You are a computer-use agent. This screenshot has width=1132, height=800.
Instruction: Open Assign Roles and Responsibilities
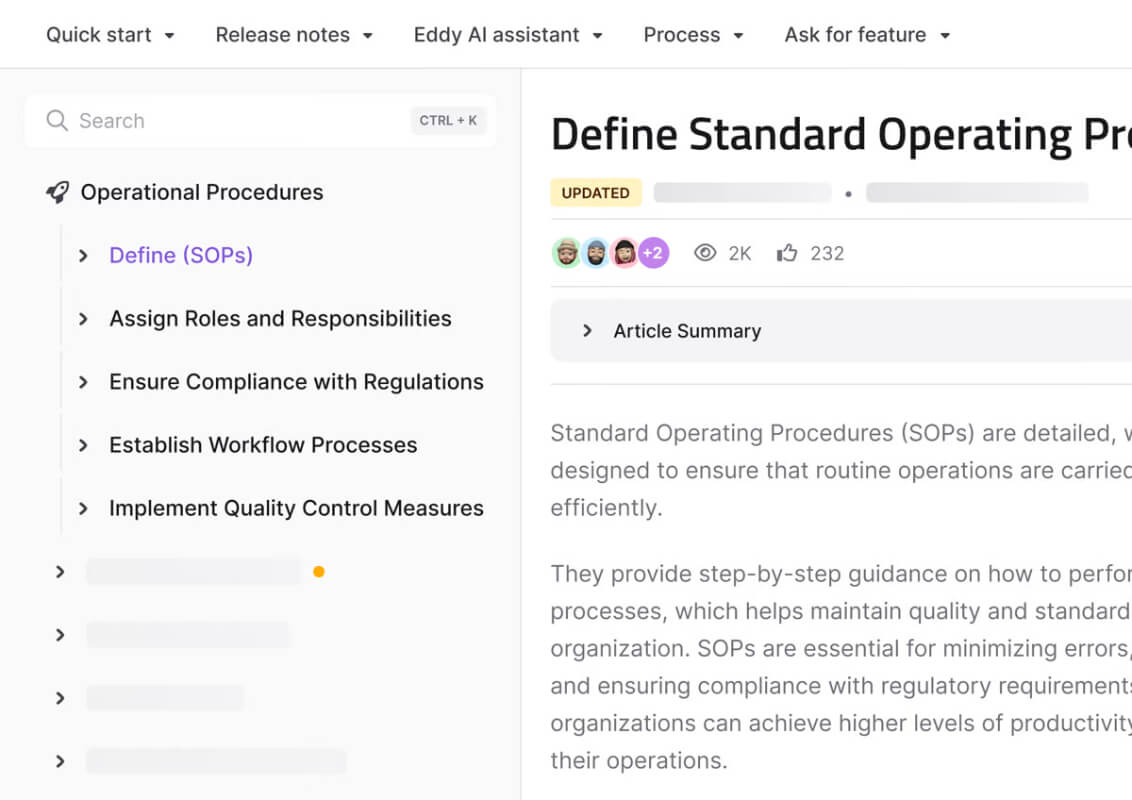pos(280,318)
